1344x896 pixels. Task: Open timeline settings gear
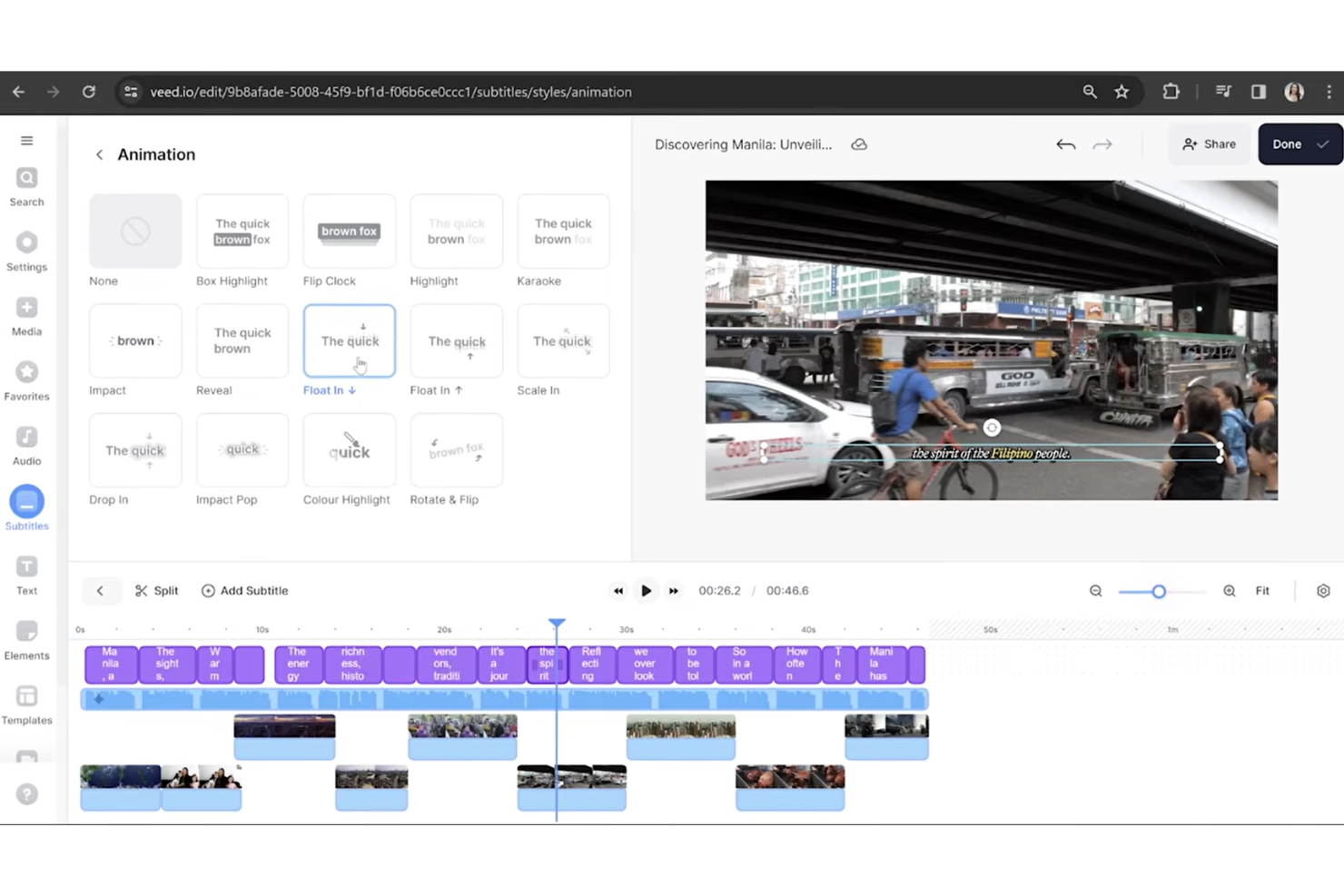point(1323,591)
